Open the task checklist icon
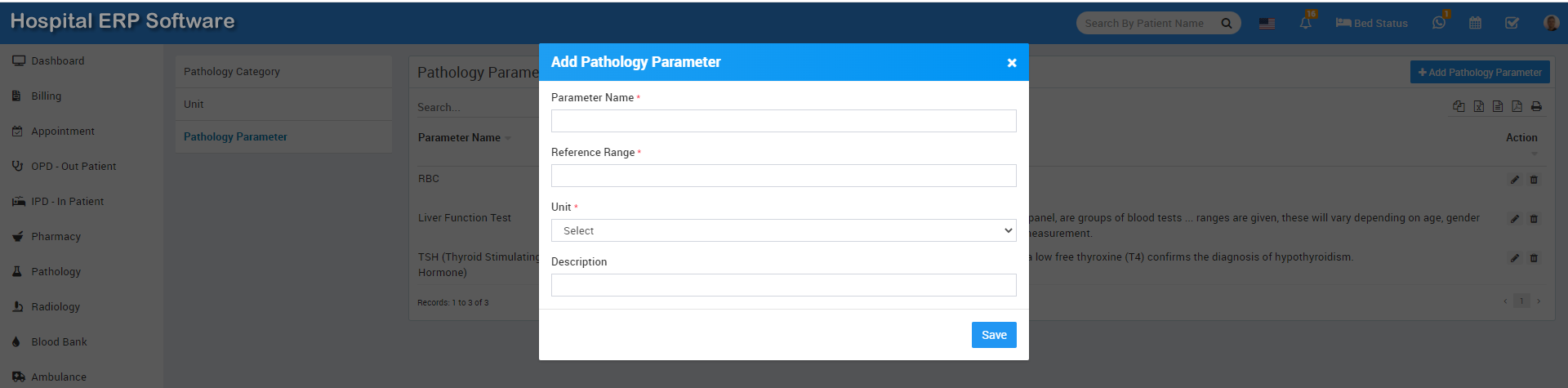This screenshot has height=388, width=1568. pyautogui.click(x=1512, y=23)
